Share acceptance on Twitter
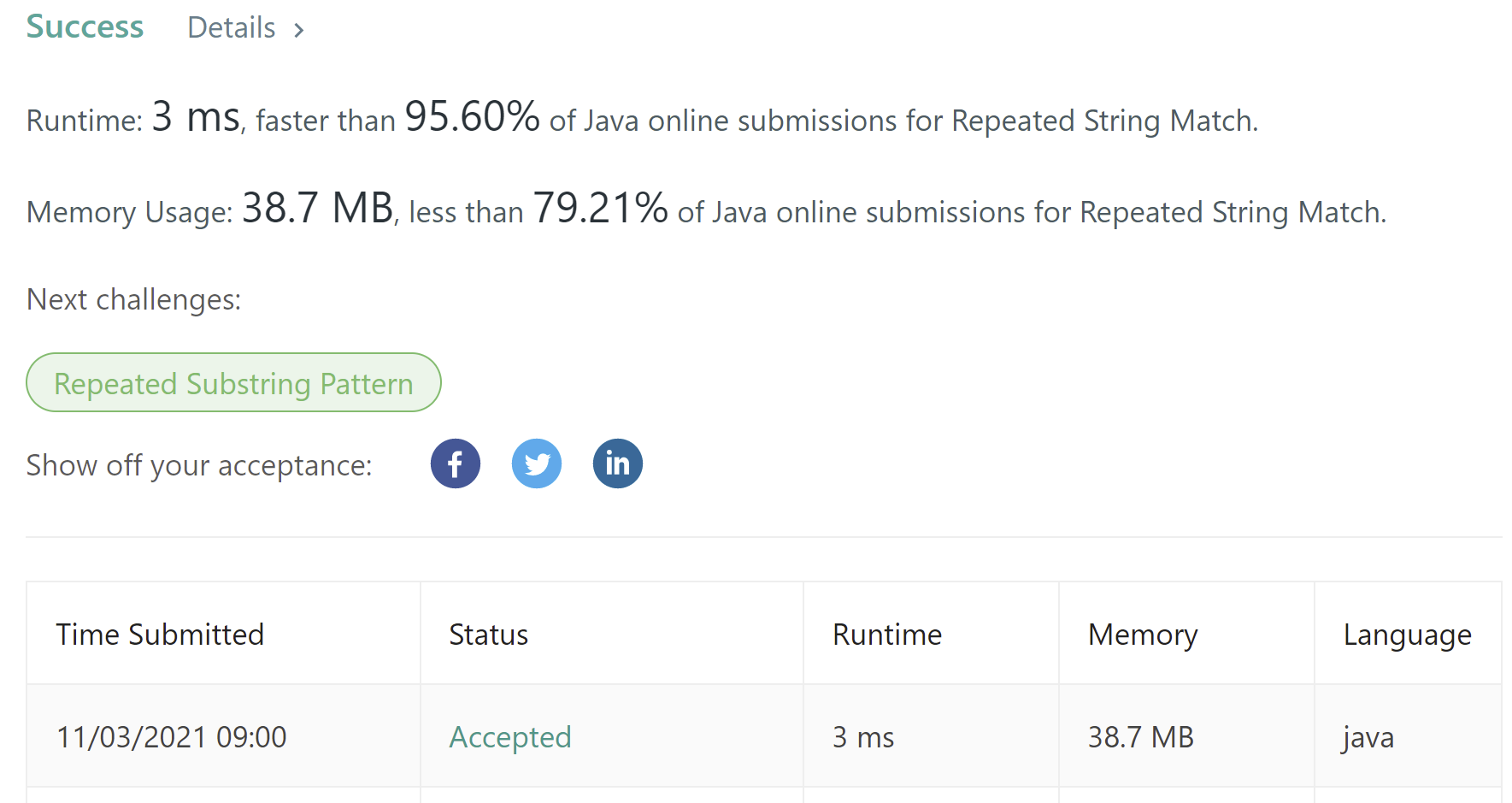The image size is (1512, 803). click(x=536, y=463)
